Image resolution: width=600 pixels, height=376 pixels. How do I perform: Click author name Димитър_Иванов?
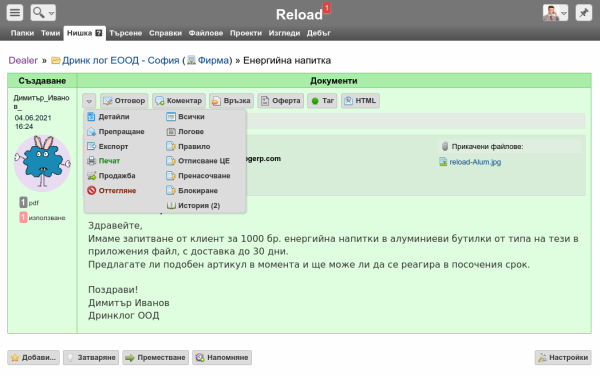(x=41, y=102)
